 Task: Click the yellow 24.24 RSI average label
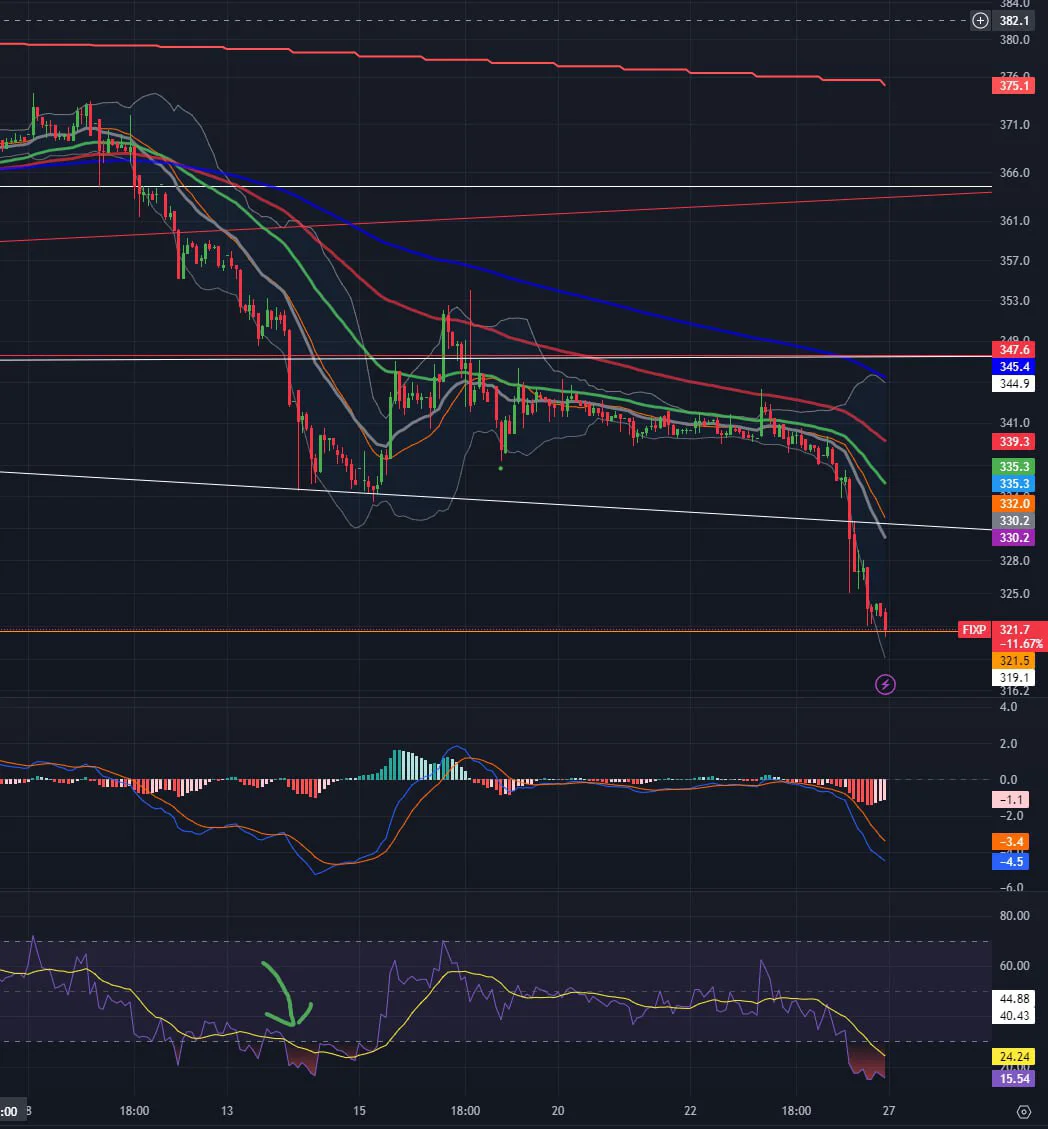[x=1013, y=1057]
